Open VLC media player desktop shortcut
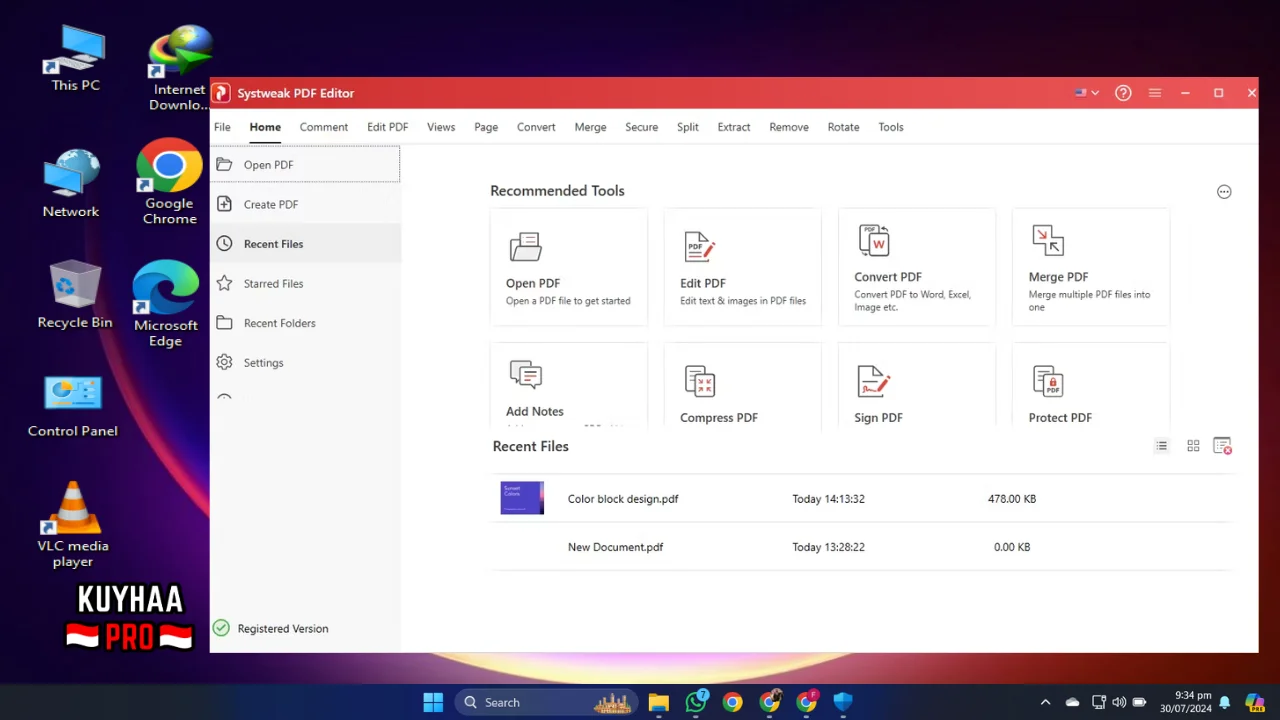 point(73,524)
